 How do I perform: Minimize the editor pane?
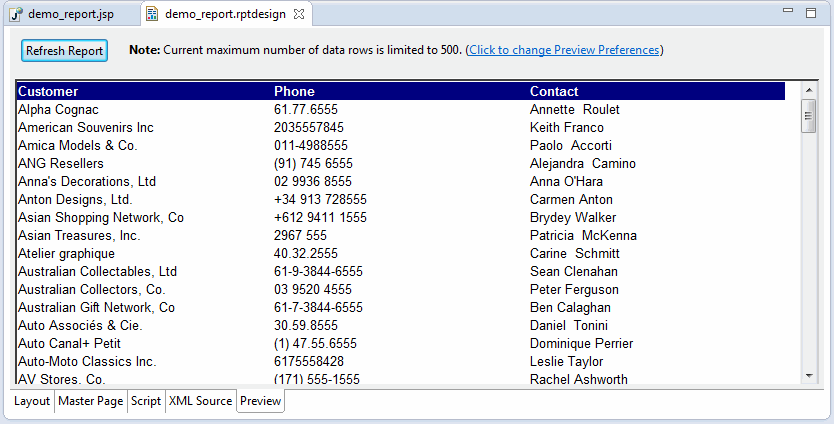788,10
